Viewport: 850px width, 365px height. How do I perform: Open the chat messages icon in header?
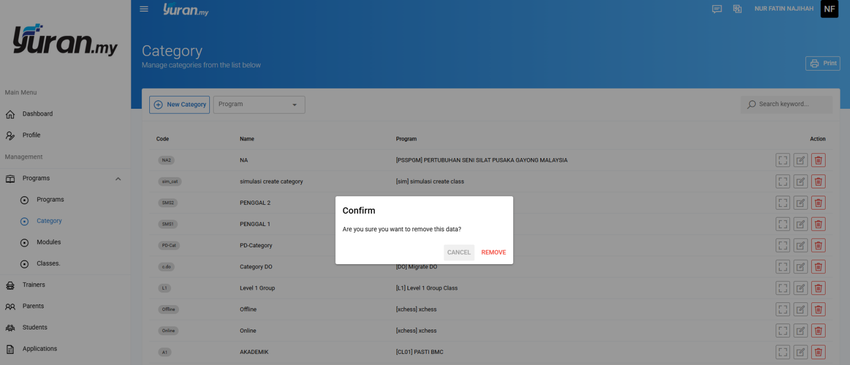[717, 9]
